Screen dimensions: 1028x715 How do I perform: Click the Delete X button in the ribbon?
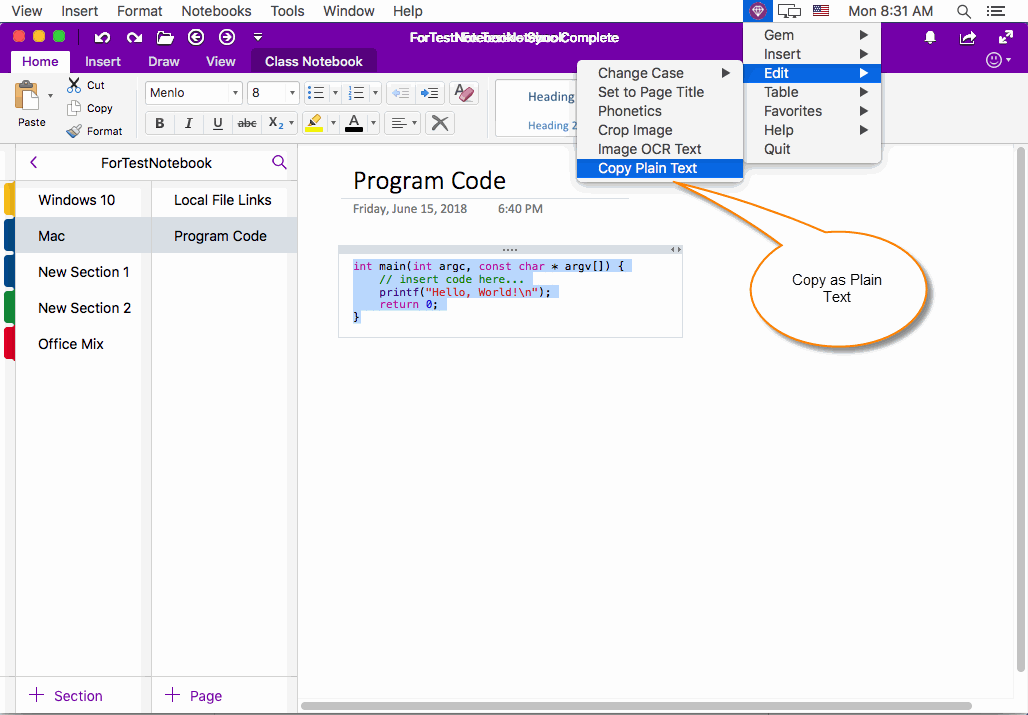(x=440, y=123)
